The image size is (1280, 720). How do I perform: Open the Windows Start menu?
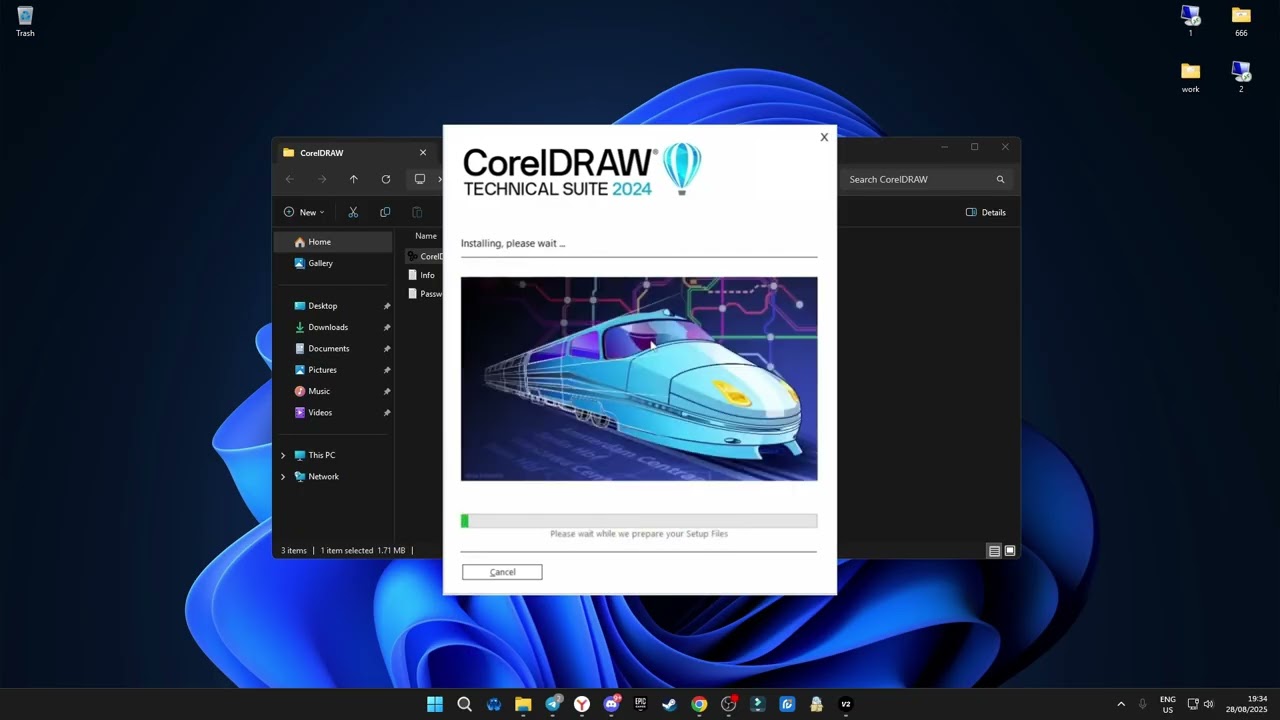435,704
